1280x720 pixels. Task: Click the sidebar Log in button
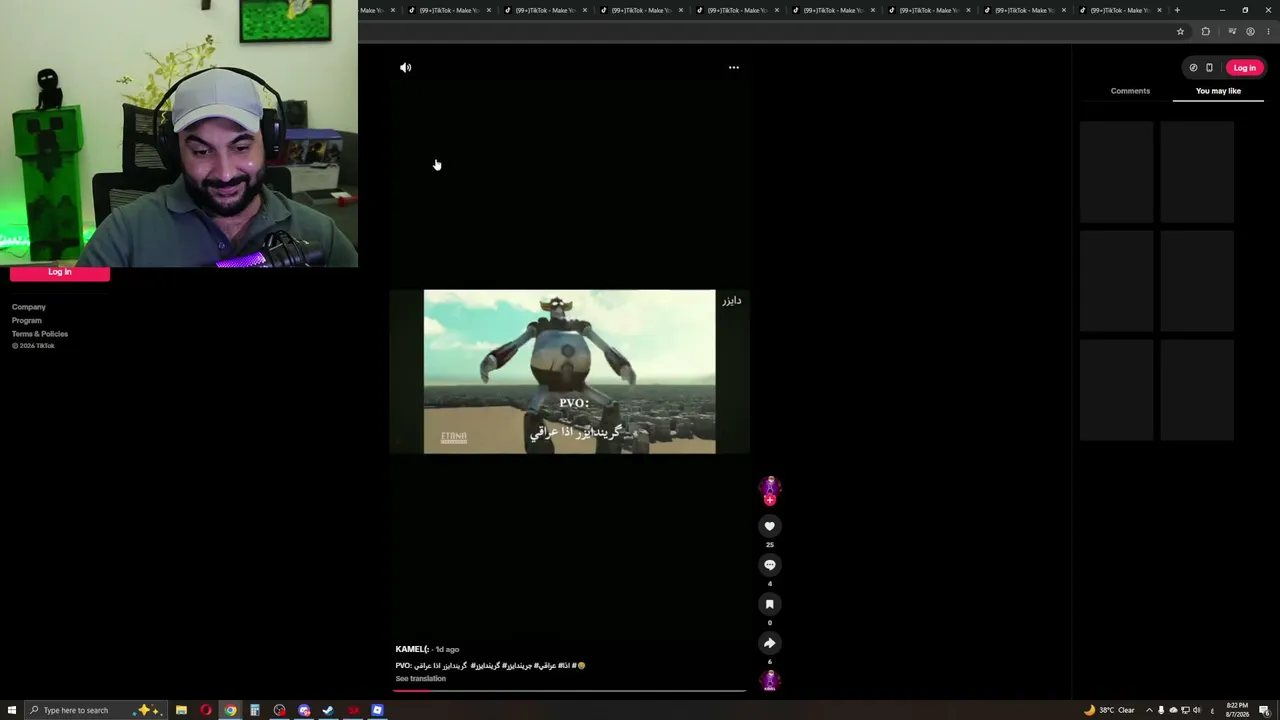[60, 273]
